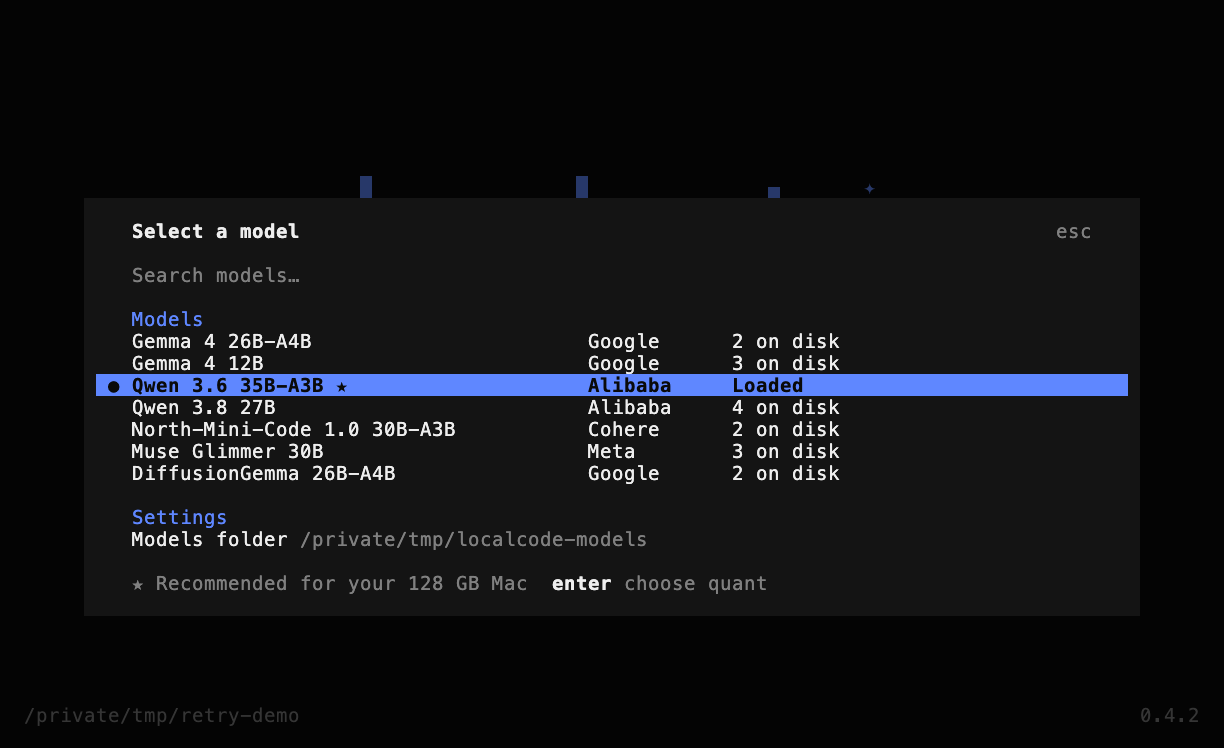Click the "Loaded" status on the Qwen 3.6 row

(x=768, y=386)
